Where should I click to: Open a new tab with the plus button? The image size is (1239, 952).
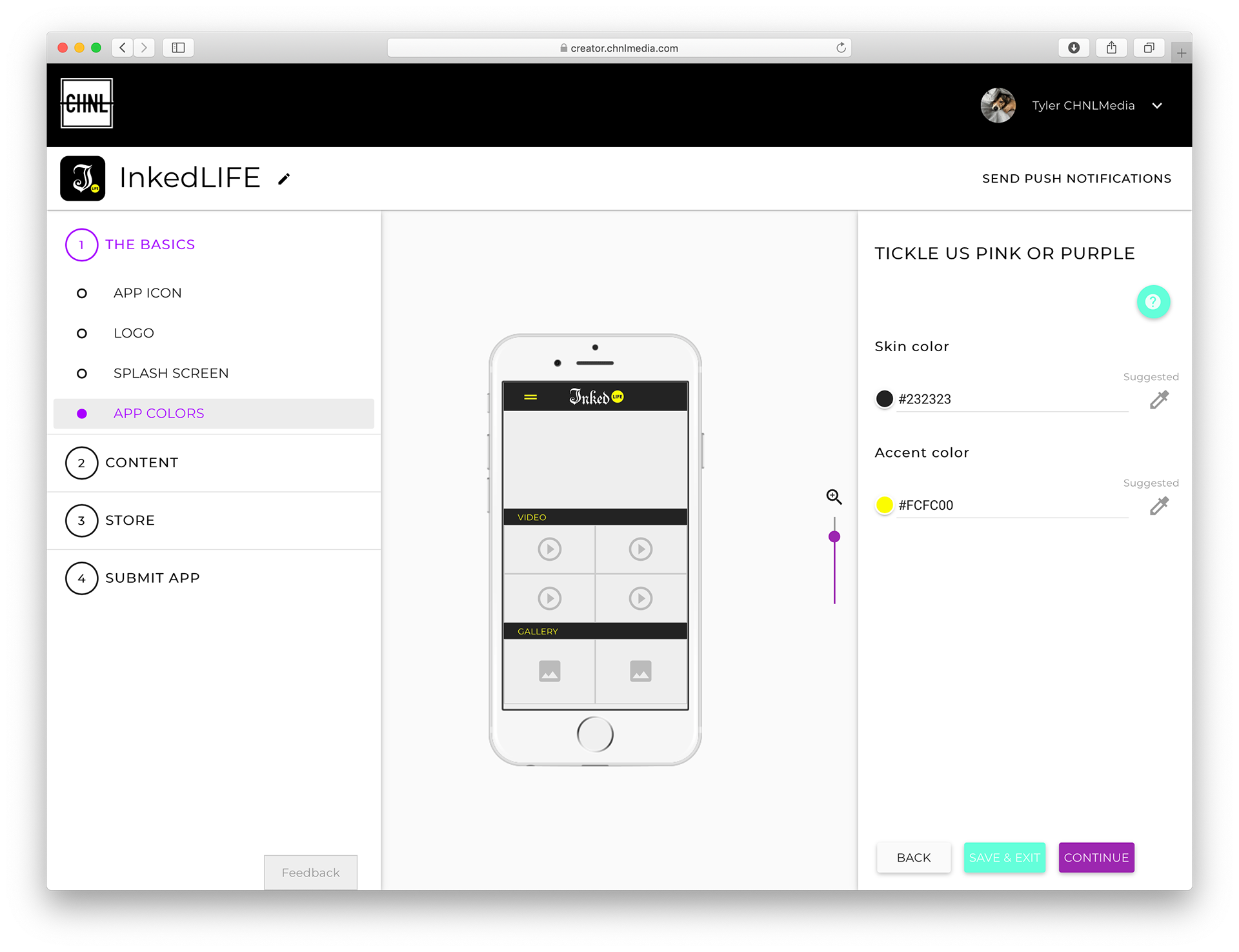point(1182,54)
